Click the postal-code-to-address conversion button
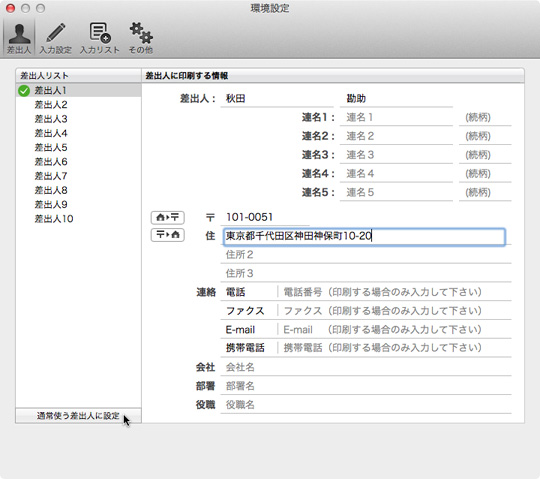Viewport: 540px width, 479px height. point(168,235)
